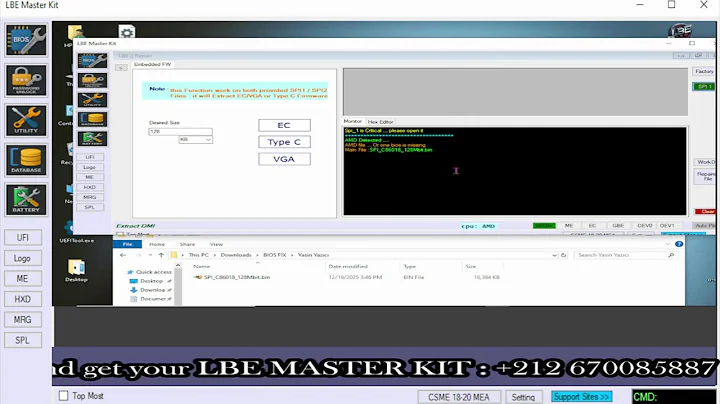
Task: Switch to the Hex Editor tab
Action: (380, 122)
